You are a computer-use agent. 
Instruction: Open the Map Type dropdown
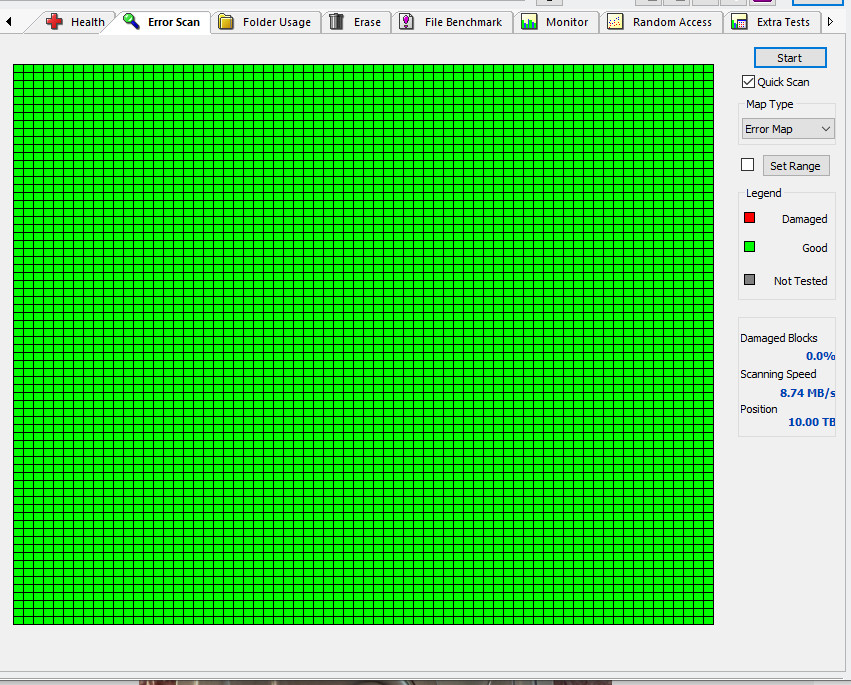tap(788, 129)
